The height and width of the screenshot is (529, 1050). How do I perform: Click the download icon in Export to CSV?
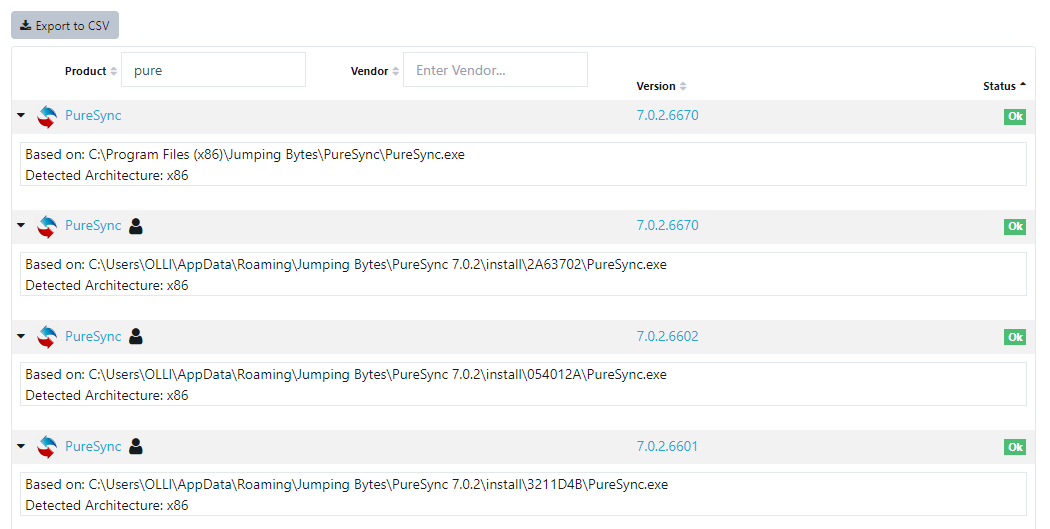point(25,25)
